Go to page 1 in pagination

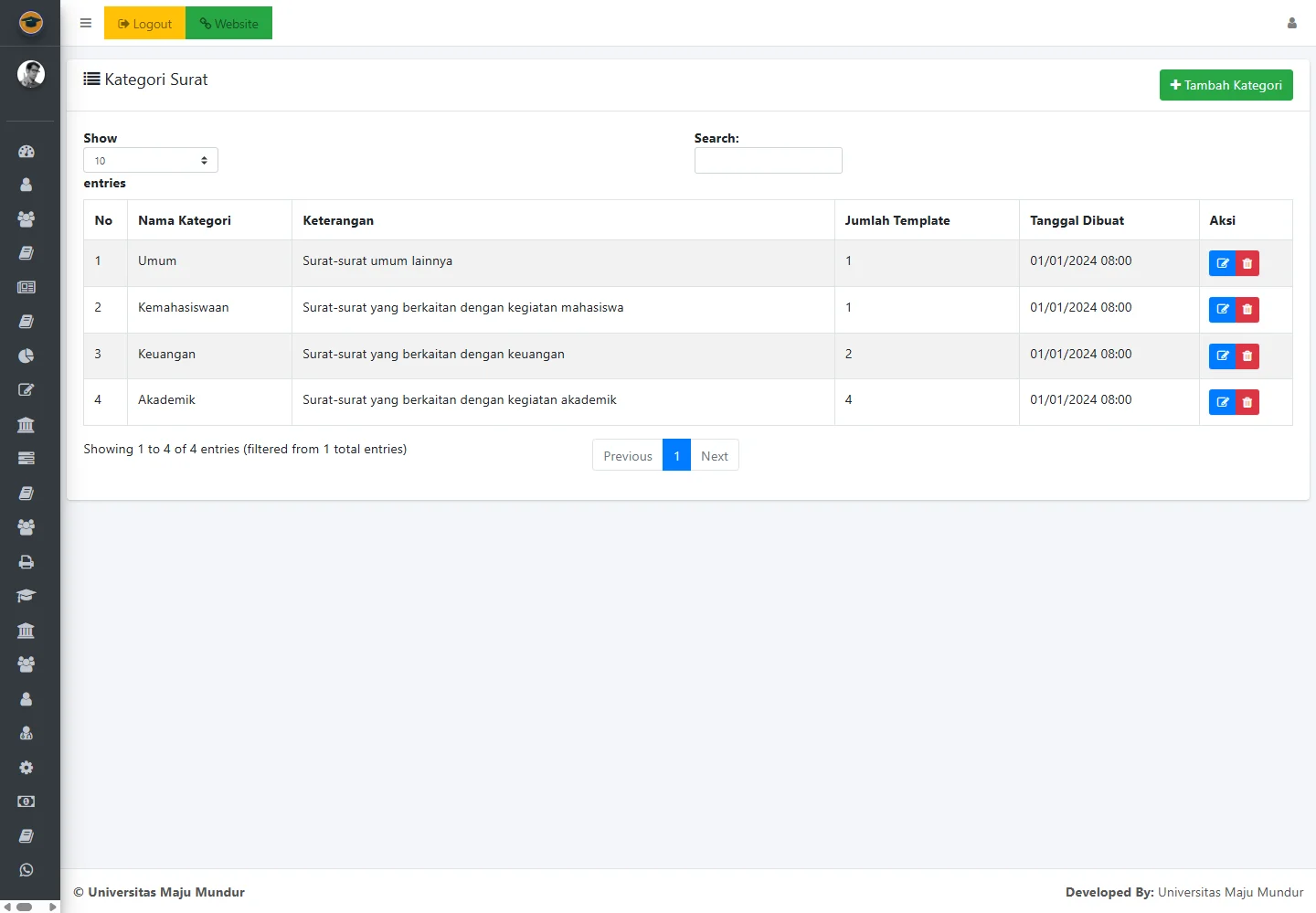point(676,456)
